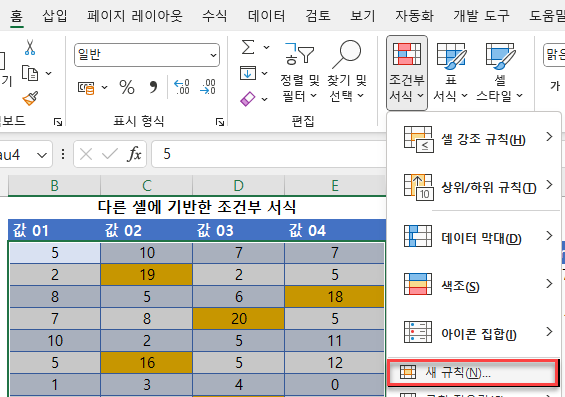Click the AutoSum sigma icon

pyautogui.click(x=248, y=47)
